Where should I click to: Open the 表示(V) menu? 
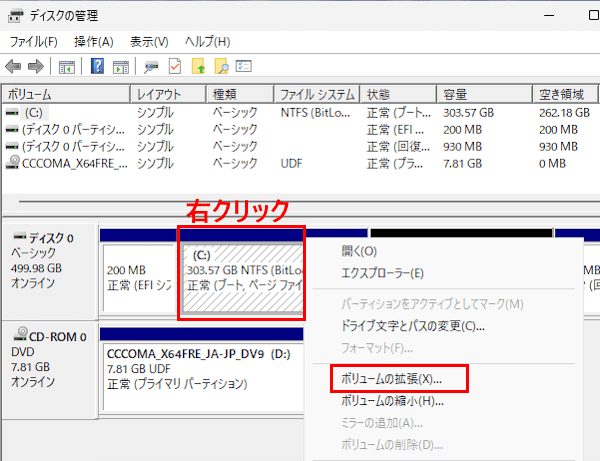point(149,41)
